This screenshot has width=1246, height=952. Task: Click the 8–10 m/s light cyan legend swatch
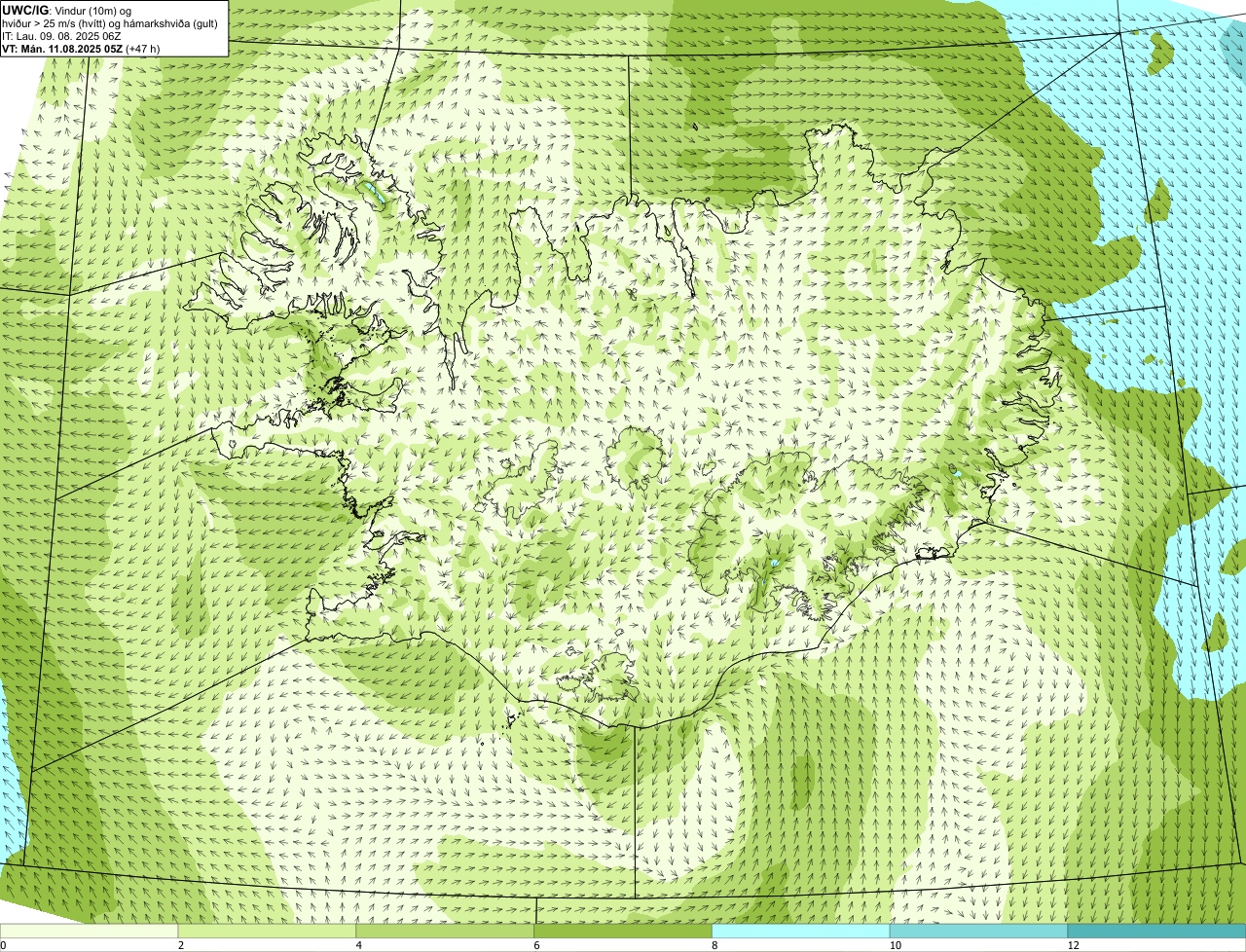coord(801,931)
